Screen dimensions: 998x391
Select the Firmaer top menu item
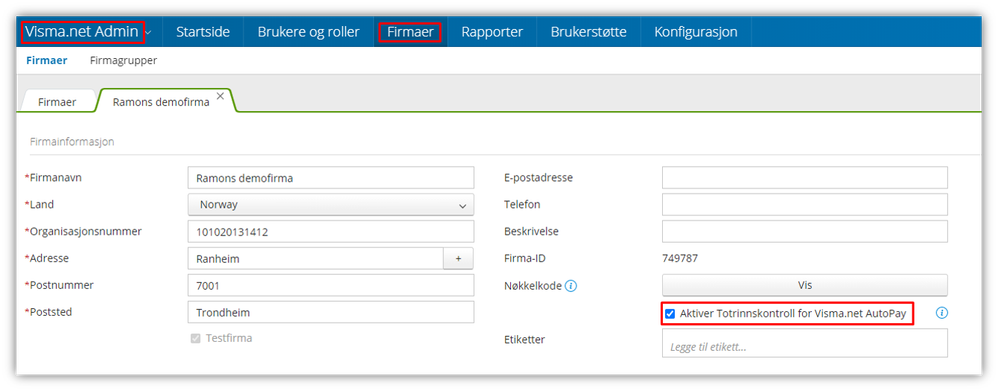click(x=410, y=32)
